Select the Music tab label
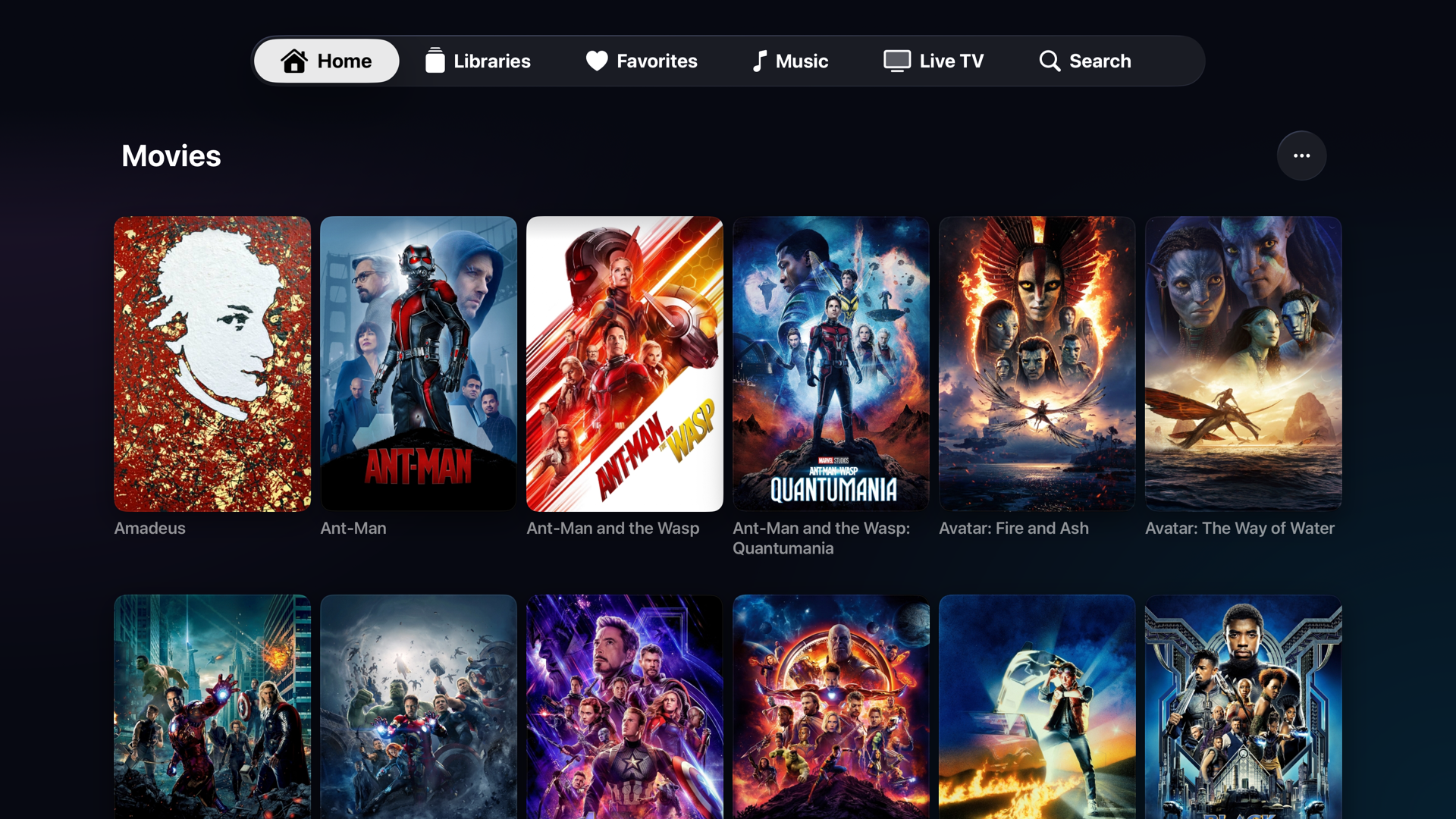The height and width of the screenshot is (819, 1456). tap(802, 61)
